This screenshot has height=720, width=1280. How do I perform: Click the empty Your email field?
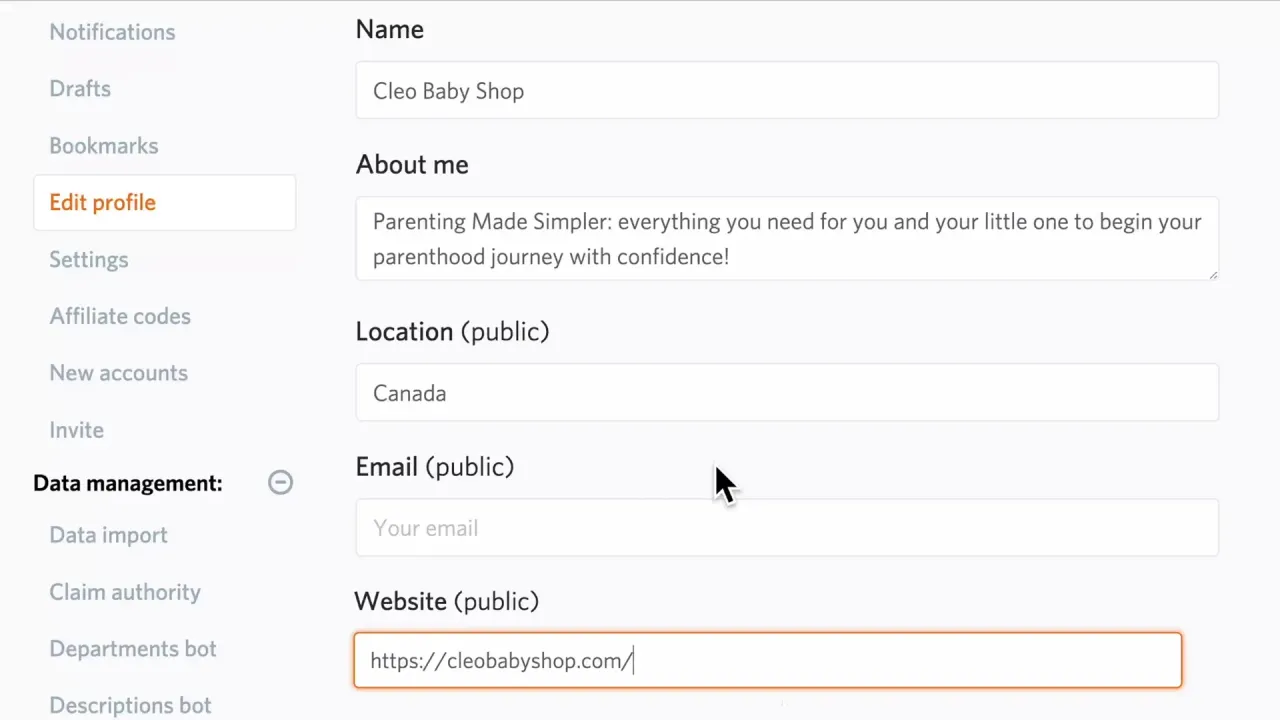(786, 528)
